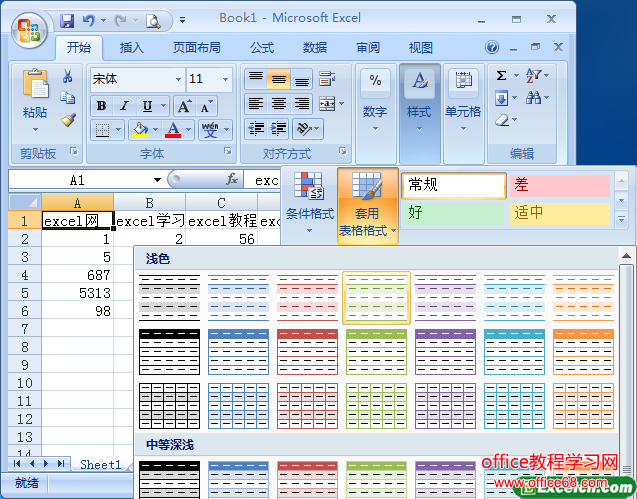Image resolution: width=637 pixels, height=499 pixels.
Task: Click the Clear eraser icon
Action: pos(503,120)
